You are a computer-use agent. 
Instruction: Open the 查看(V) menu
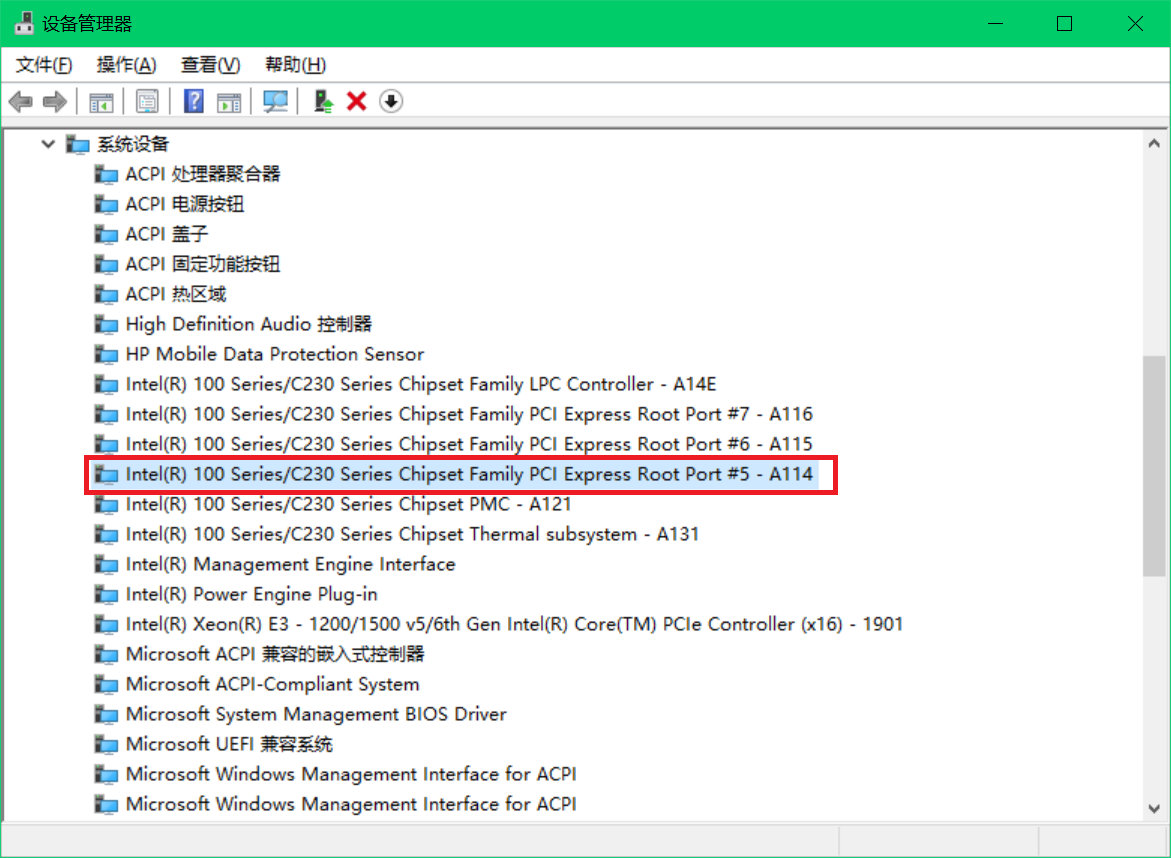coord(210,65)
